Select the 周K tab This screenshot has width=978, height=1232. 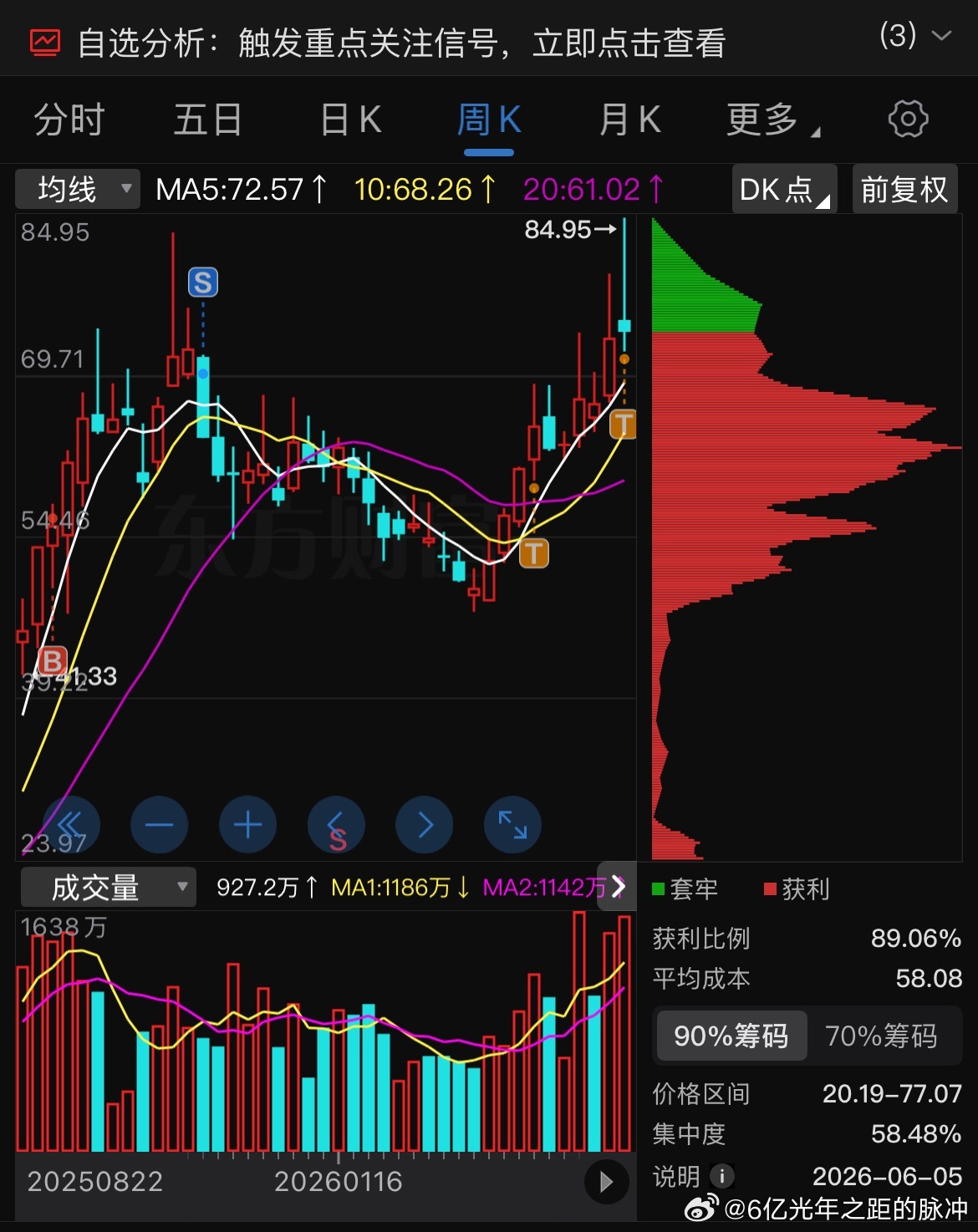point(489,120)
